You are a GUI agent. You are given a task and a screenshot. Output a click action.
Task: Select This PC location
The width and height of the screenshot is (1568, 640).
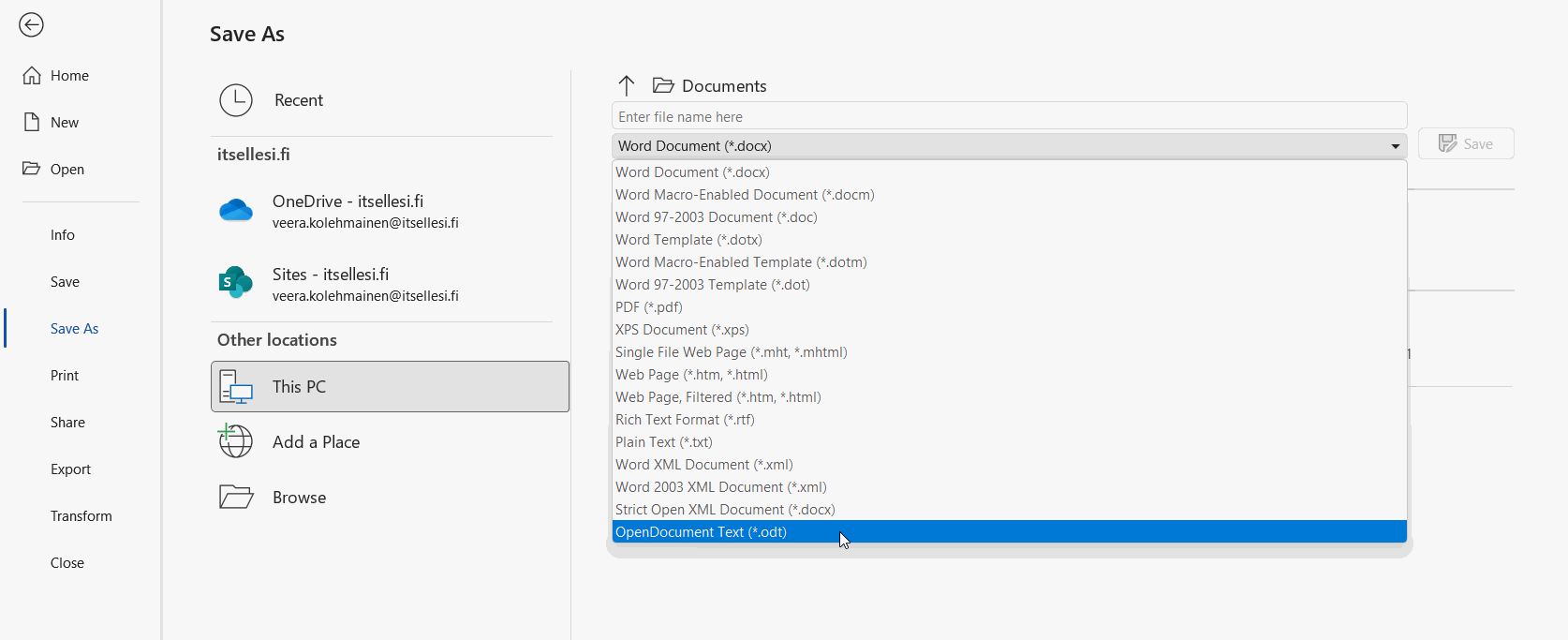click(390, 386)
